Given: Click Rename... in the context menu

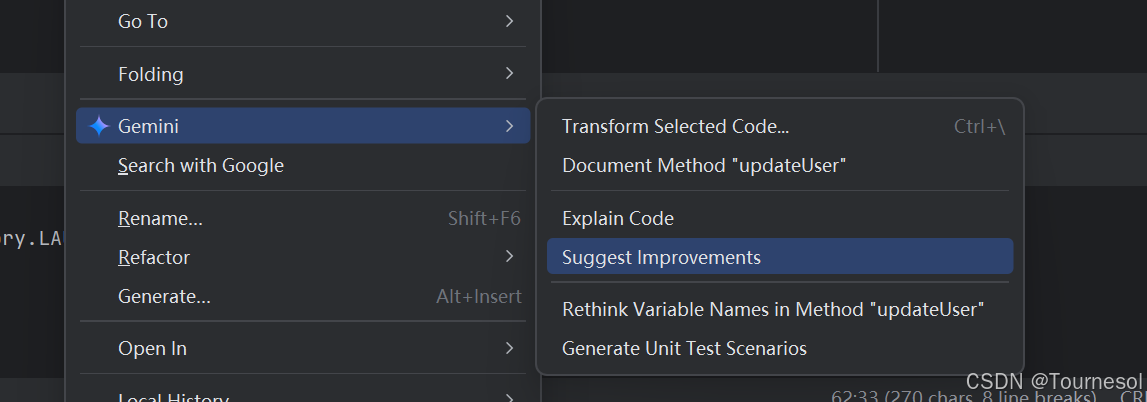Looking at the screenshot, I should click(x=160, y=218).
